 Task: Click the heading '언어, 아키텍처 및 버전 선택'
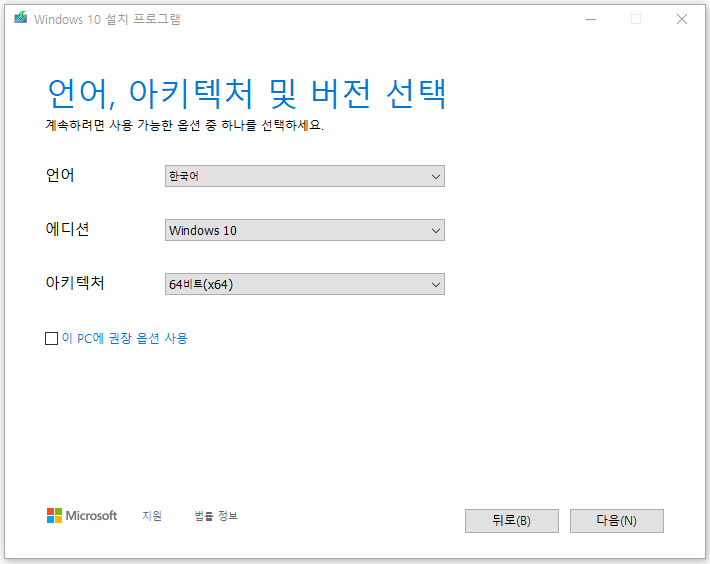247,94
